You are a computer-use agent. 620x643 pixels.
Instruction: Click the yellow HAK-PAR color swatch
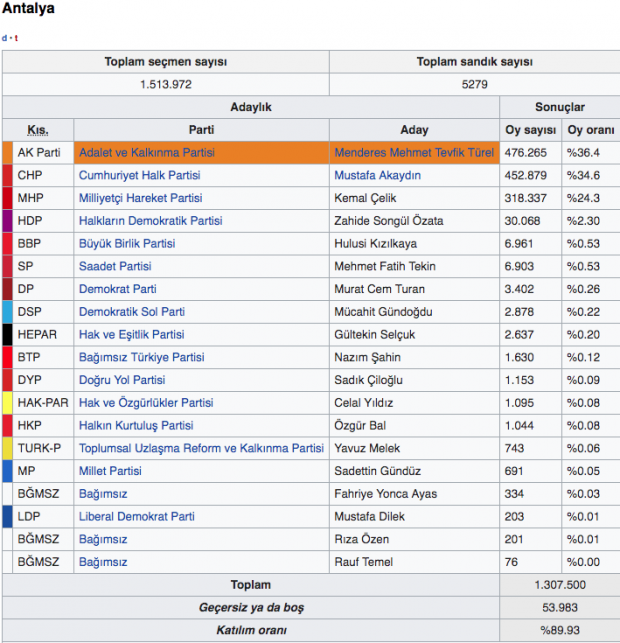[7, 403]
